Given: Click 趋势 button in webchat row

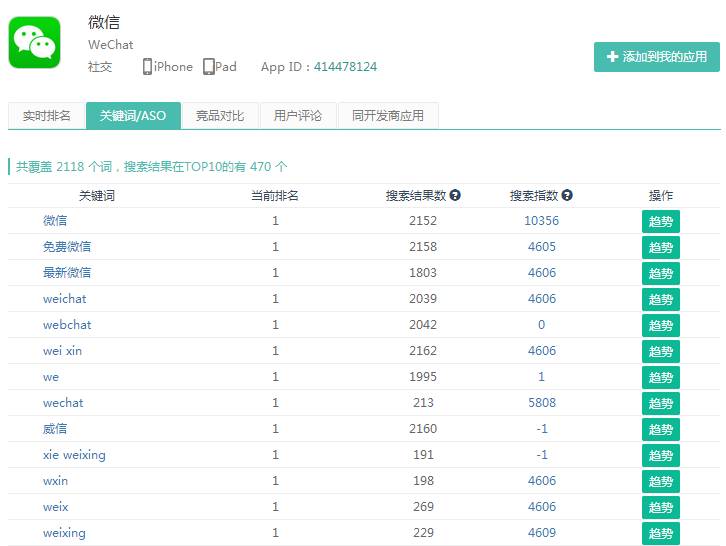Looking at the screenshot, I should [661, 326].
